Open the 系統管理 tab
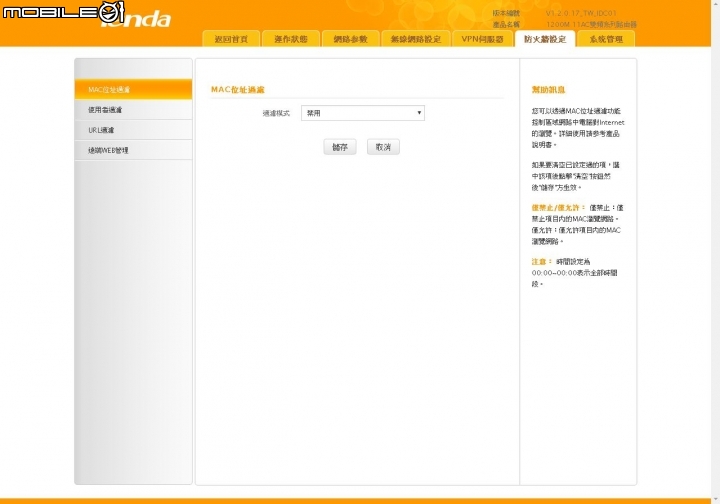 coord(606,39)
